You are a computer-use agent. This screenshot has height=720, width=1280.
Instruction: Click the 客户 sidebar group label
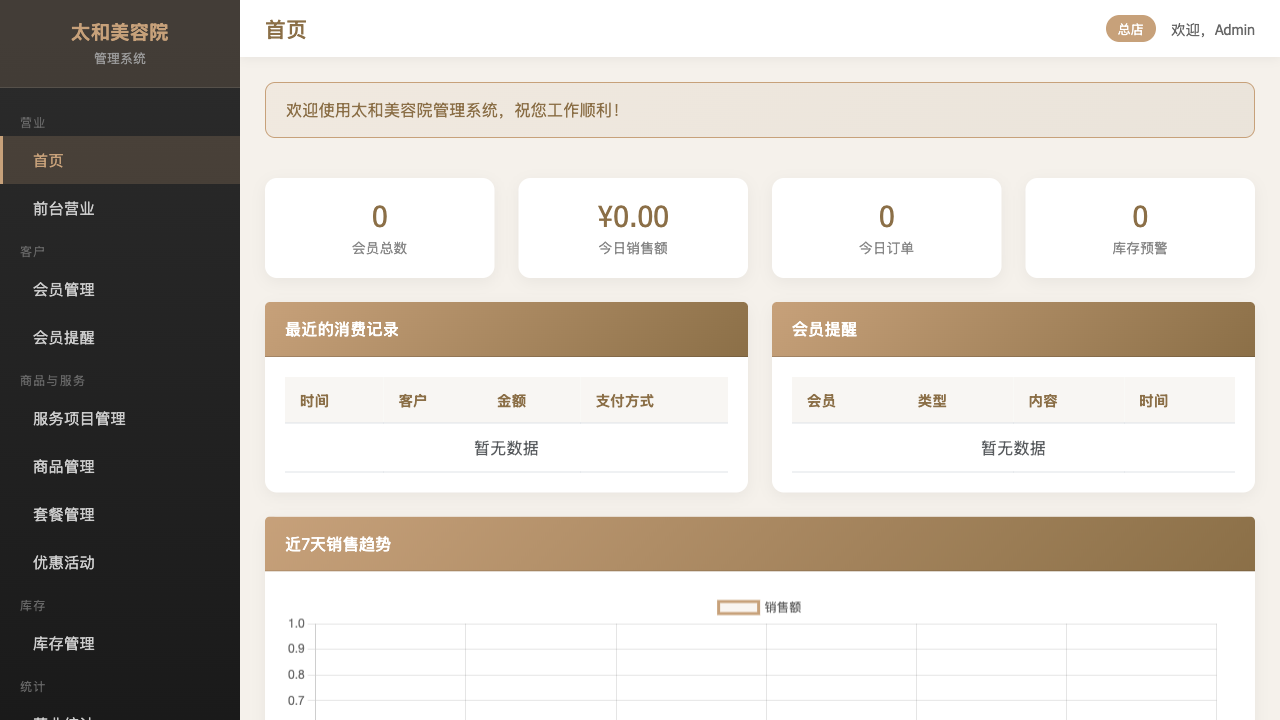pos(33,251)
